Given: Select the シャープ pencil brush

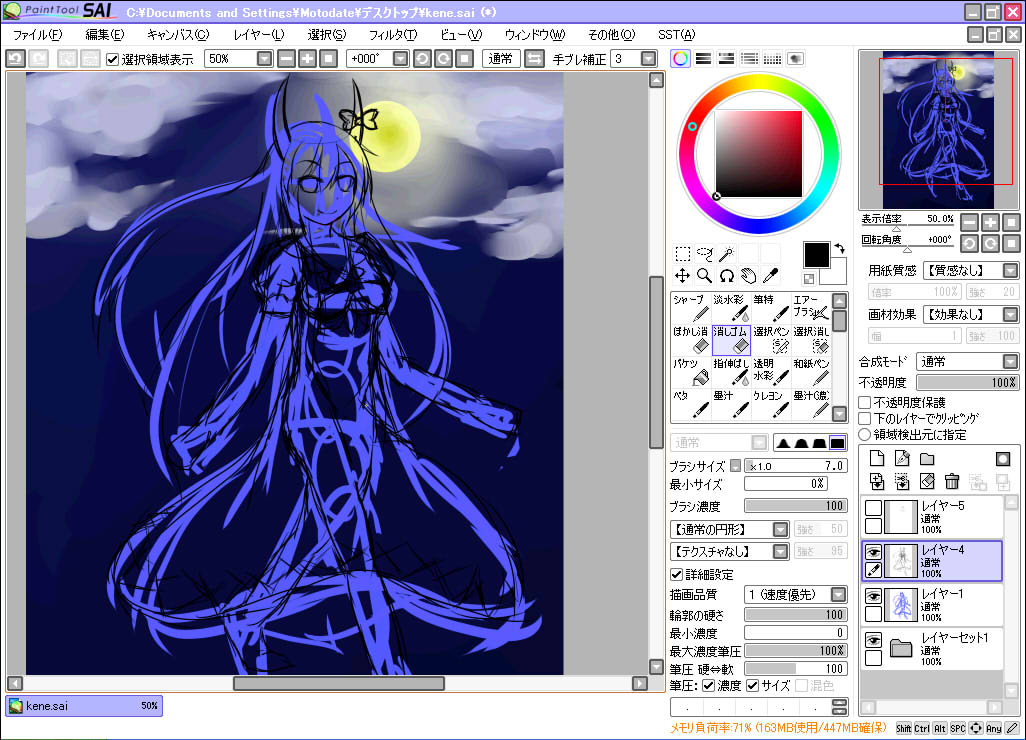Looking at the screenshot, I should coord(691,308).
